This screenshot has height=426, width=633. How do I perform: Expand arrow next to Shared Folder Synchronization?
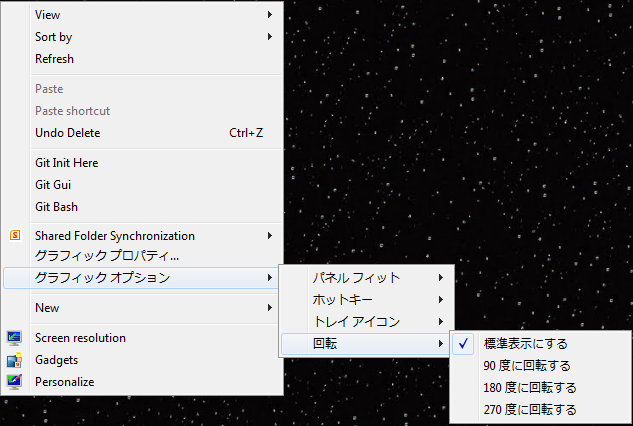coord(270,235)
